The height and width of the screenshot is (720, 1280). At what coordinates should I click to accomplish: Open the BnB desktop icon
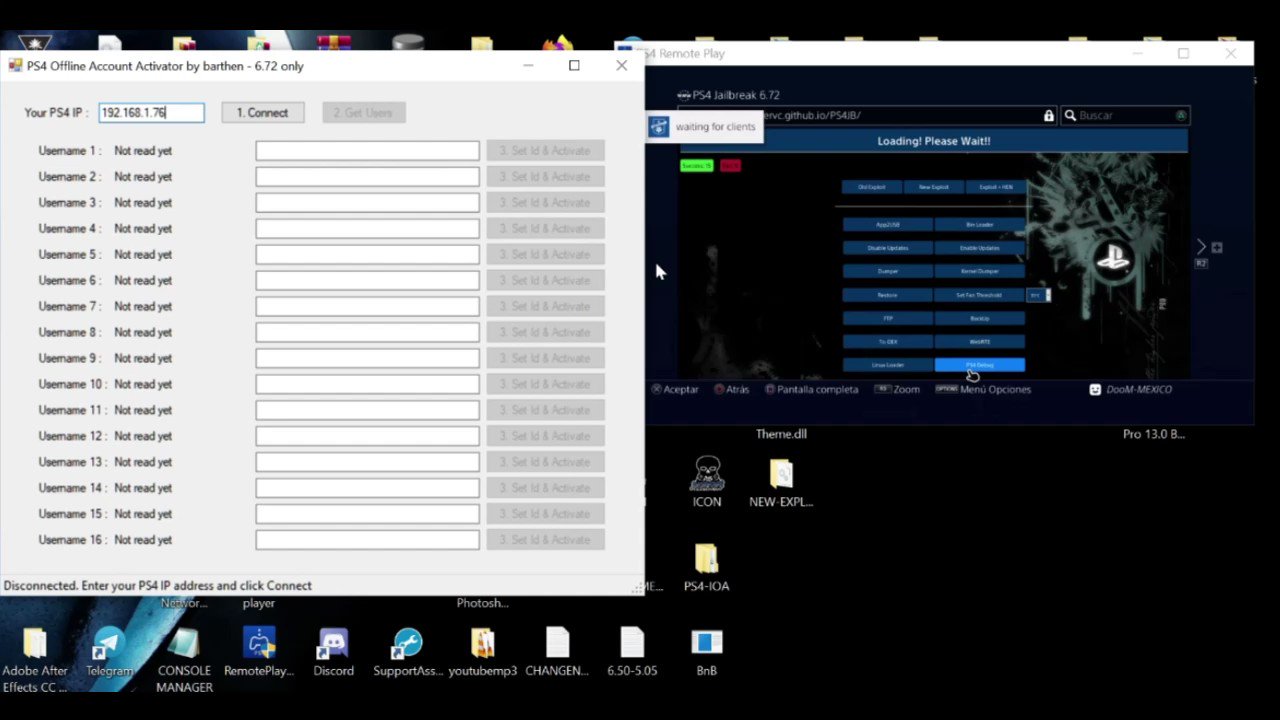pyautogui.click(x=706, y=653)
